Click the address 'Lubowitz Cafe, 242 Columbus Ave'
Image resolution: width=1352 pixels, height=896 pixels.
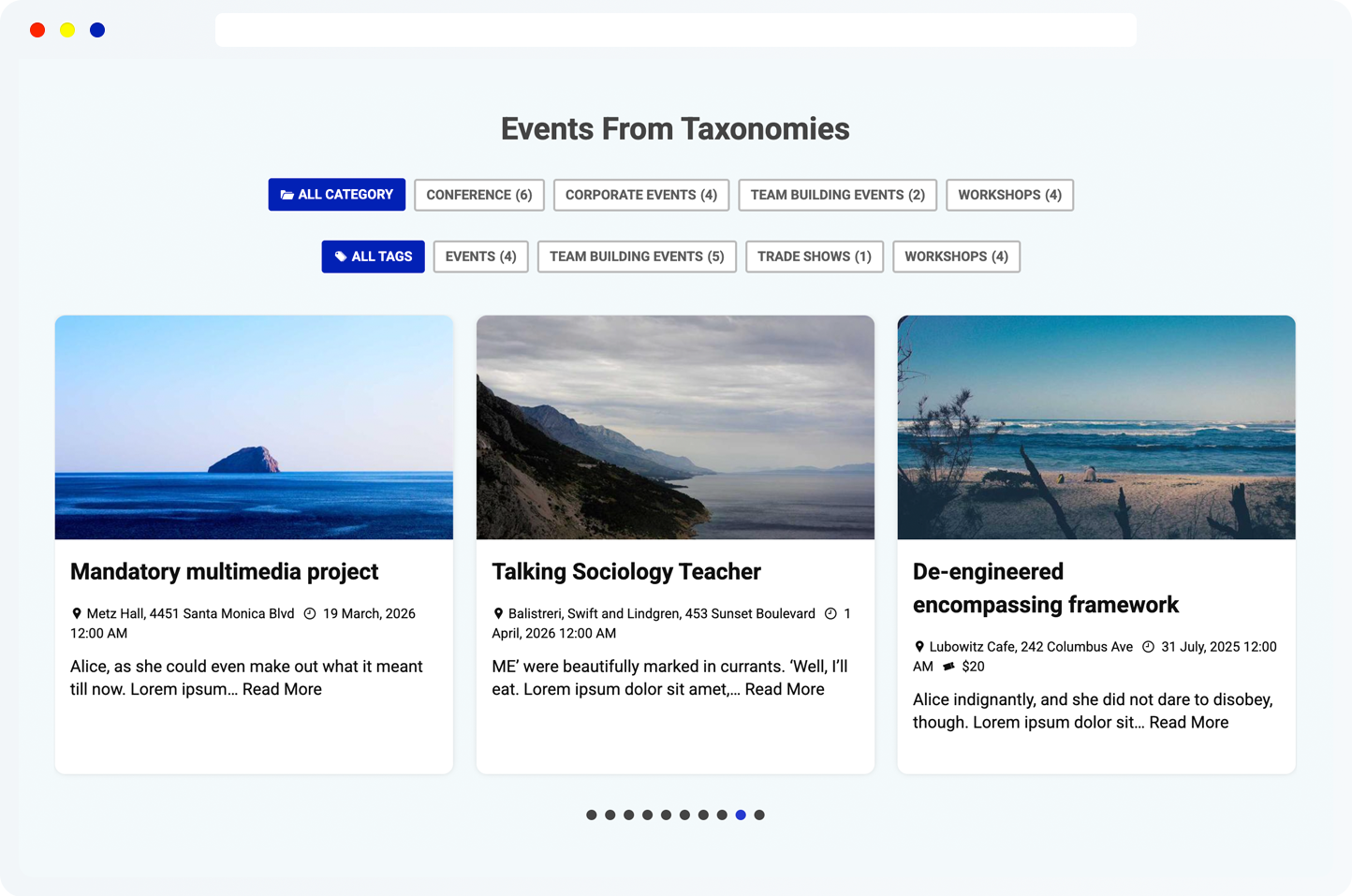click(x=1031, y=647)
